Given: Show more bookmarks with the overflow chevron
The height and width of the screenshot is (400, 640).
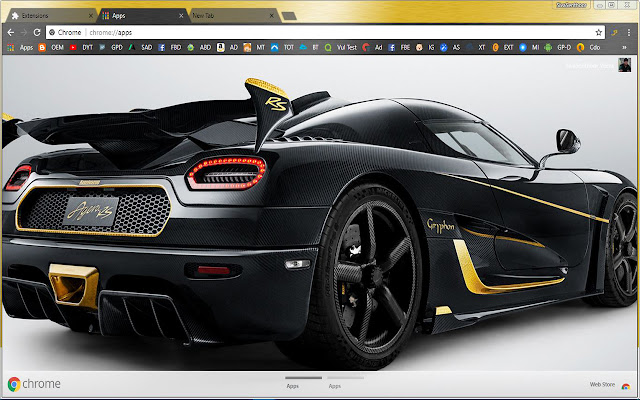Looking at the screenshot, I should coord(624,48).
